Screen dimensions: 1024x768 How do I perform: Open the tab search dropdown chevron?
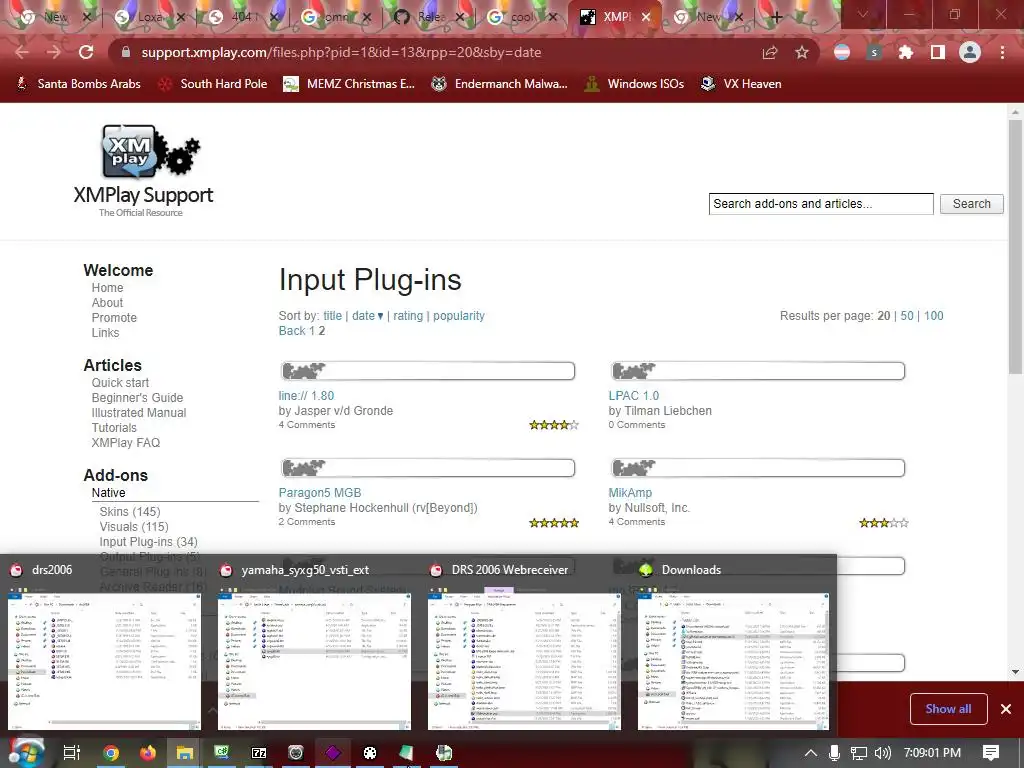tap(863, 14)
